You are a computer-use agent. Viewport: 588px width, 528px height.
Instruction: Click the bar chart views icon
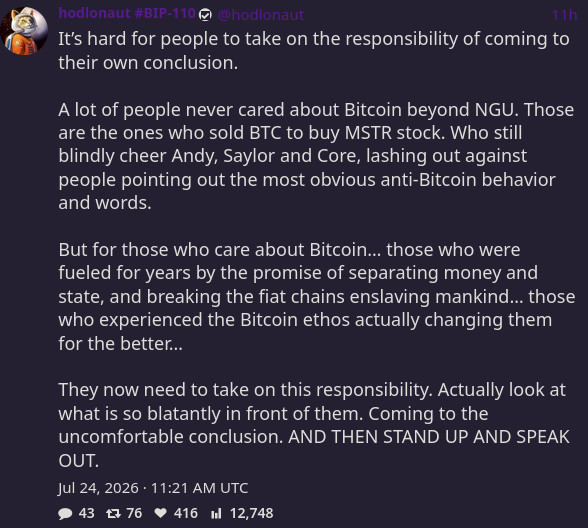pyautogui.click(x=216, y=513)
